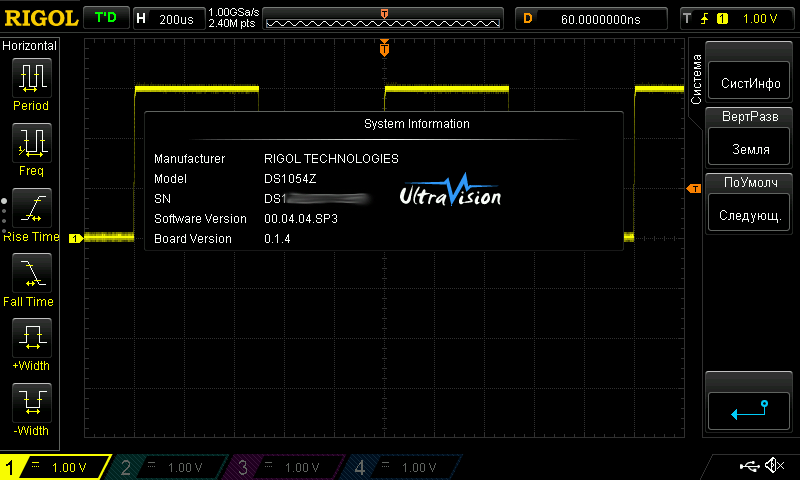This screenshot has height=480, width=800.
Task: Click the Board Version label
Action: pyautogui.click(x=192, y=239)
